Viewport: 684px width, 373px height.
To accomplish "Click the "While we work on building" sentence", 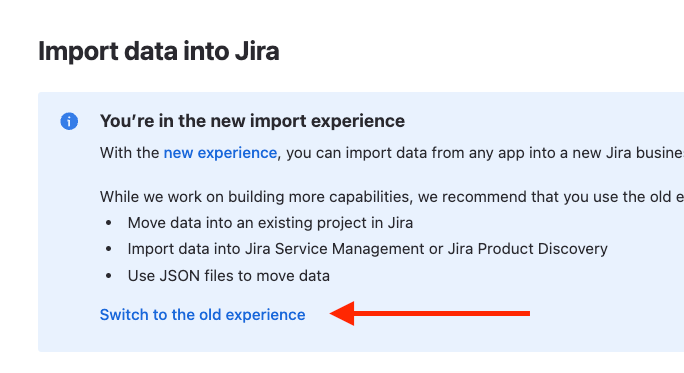I will (392, 197).
